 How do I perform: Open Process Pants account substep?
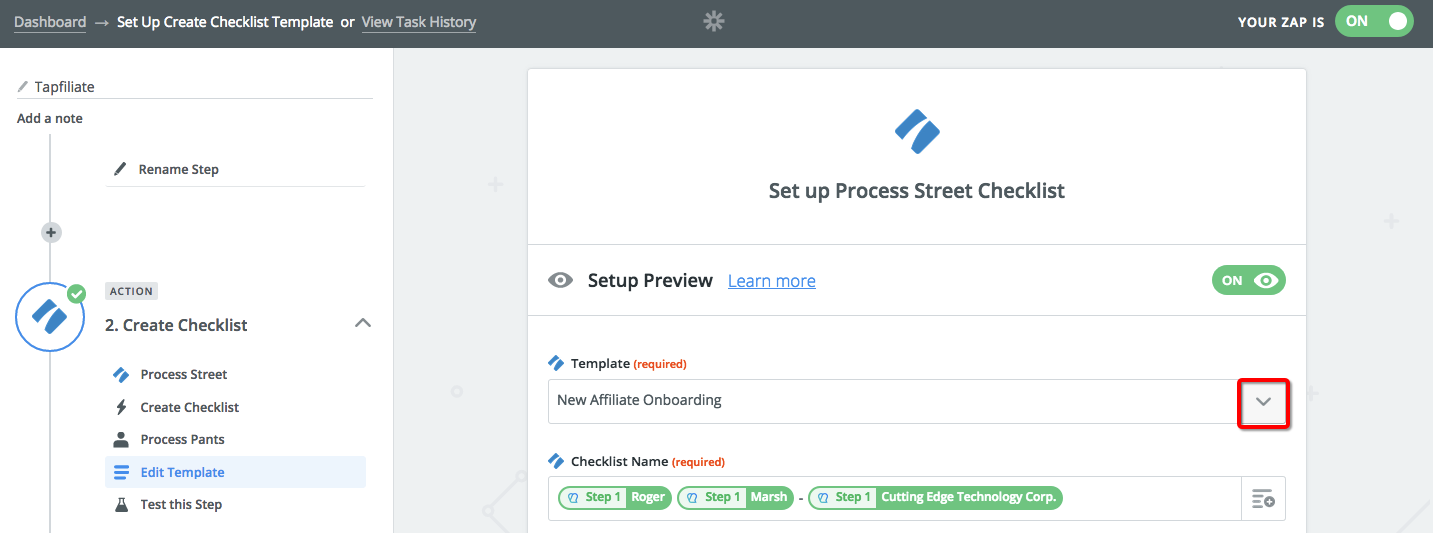pos(183,439)
